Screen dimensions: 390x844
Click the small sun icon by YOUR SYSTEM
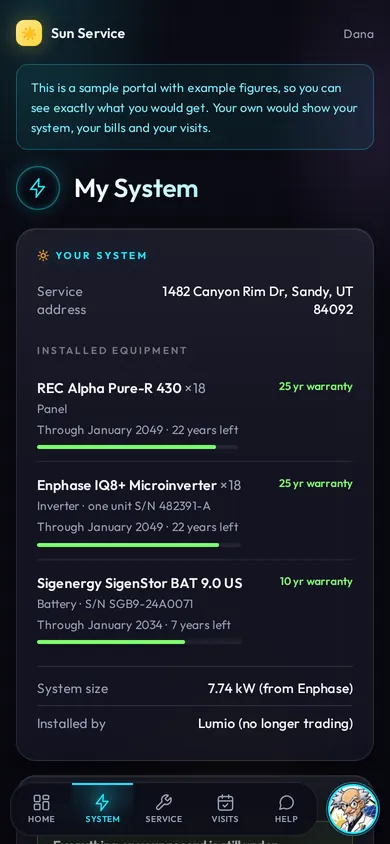pyautogui.click(x=43, y=256)
